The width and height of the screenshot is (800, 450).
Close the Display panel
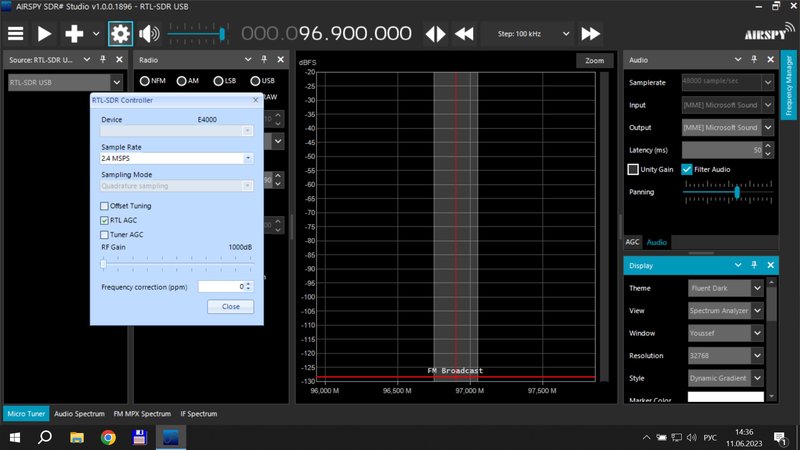pos(770,265)
